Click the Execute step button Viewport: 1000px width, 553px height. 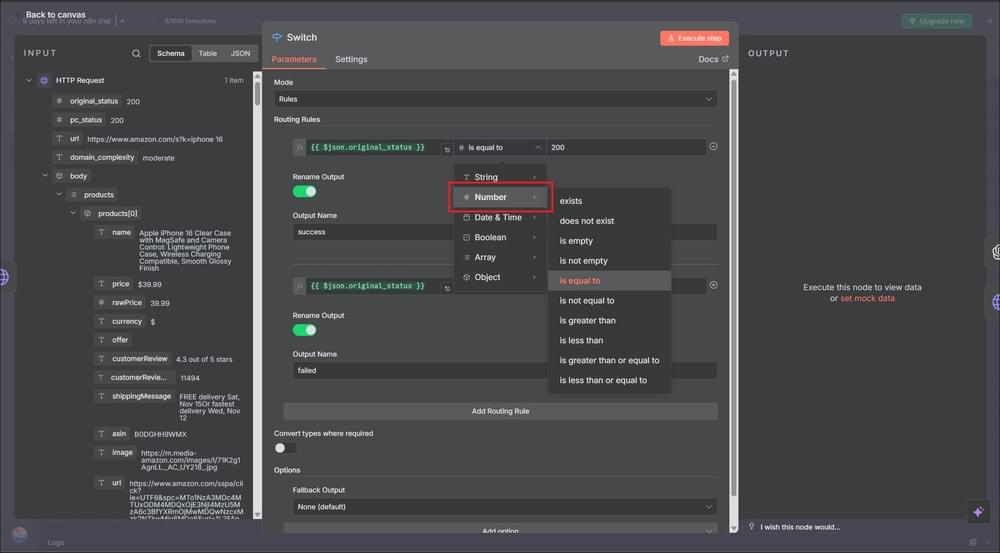coord(694,38)
